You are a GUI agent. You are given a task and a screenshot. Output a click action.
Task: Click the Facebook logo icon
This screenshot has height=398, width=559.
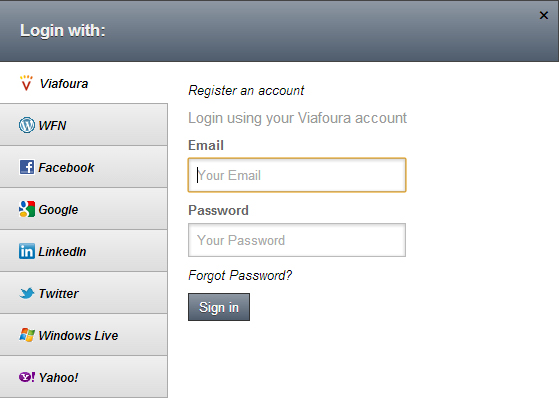(x=27, y=167)
